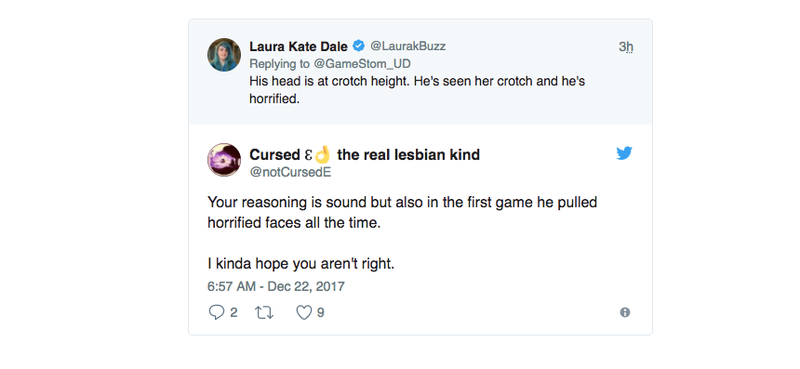Follow the @GameStom_UD reply mention link

pos(362,64)
